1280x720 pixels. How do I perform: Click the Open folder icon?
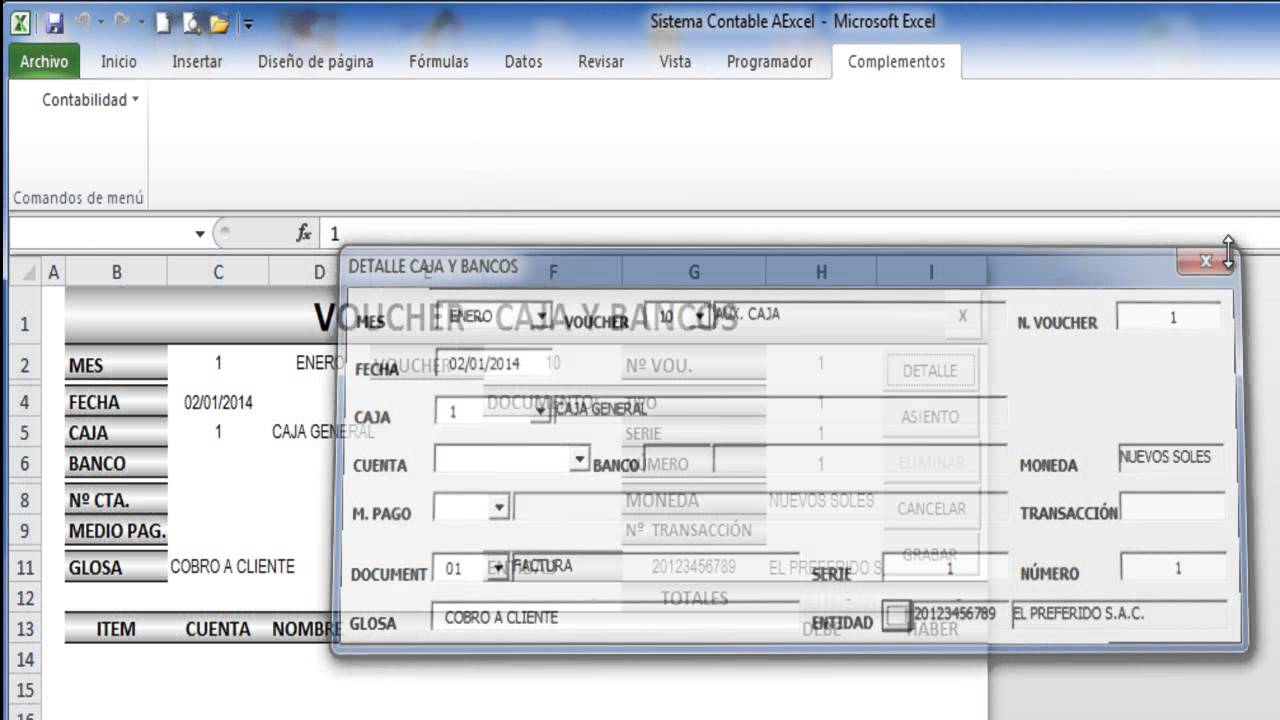[219, 23]
